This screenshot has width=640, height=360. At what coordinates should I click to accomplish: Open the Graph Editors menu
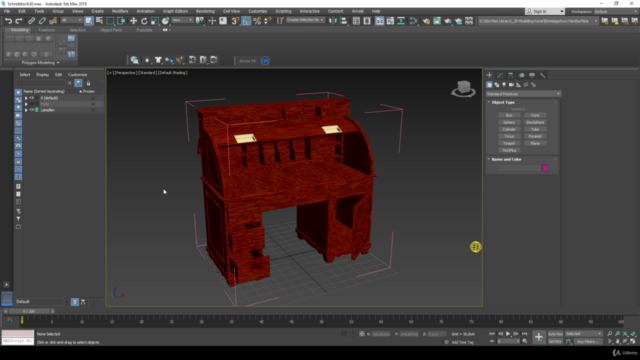tap(175, 11)
